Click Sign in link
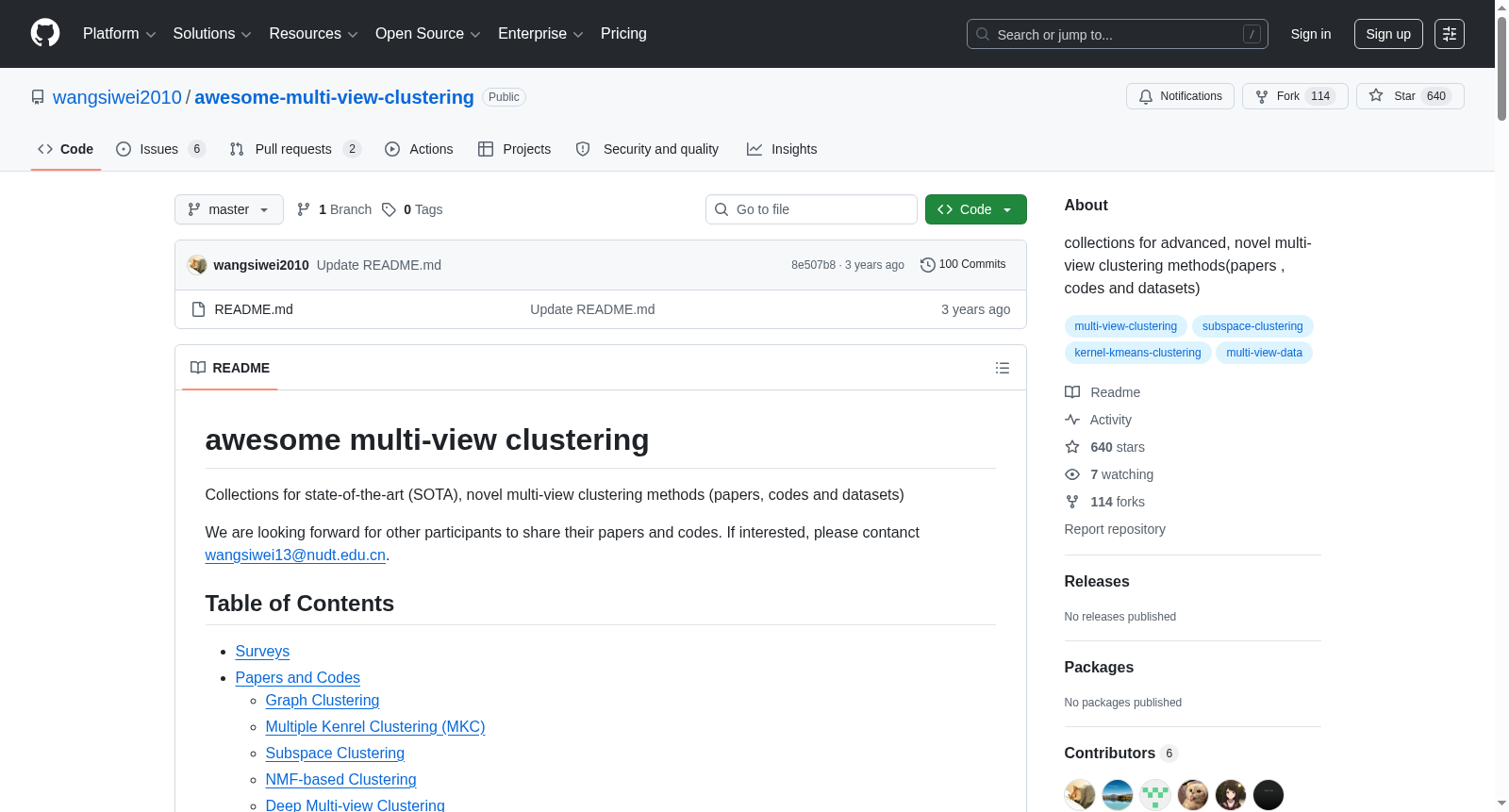This screenshot has width=1509, height=812. click(1311, 34)
